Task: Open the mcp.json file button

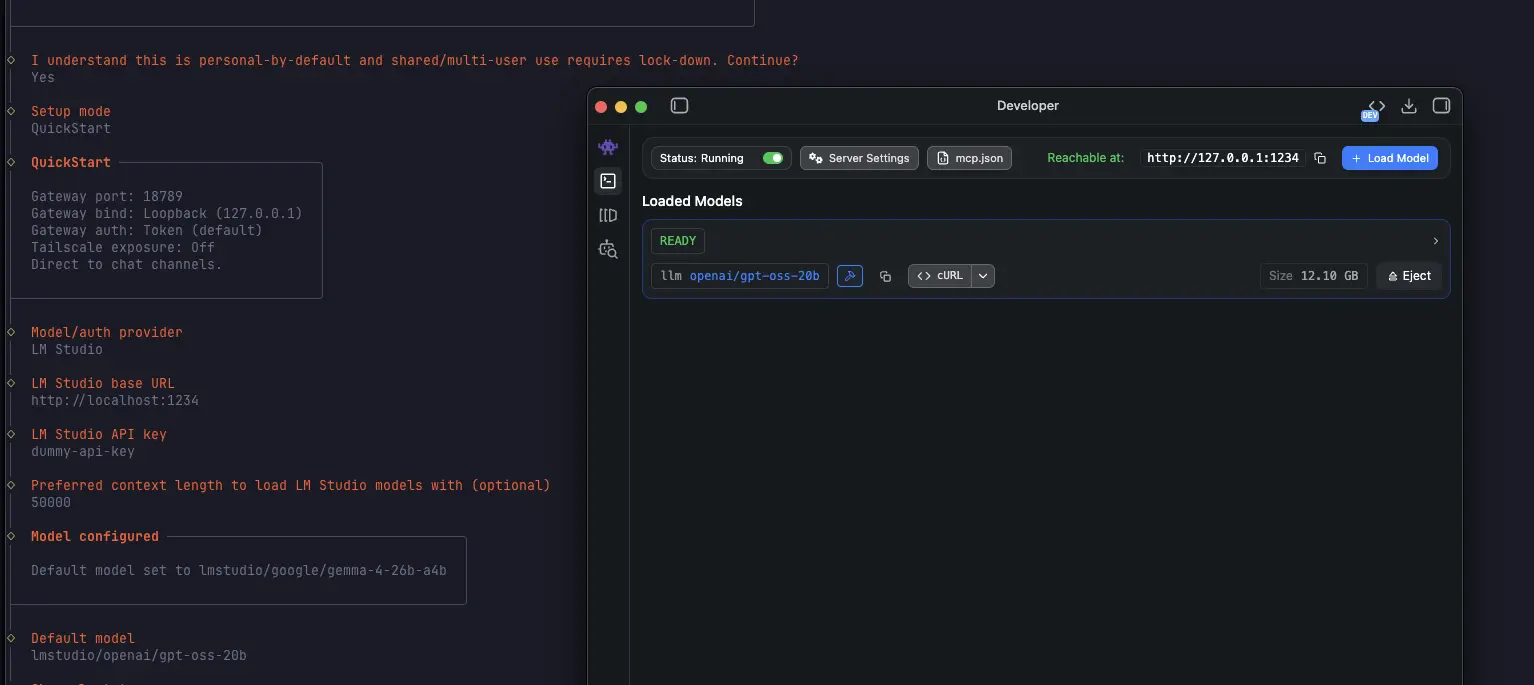Action: click(969, 158)
